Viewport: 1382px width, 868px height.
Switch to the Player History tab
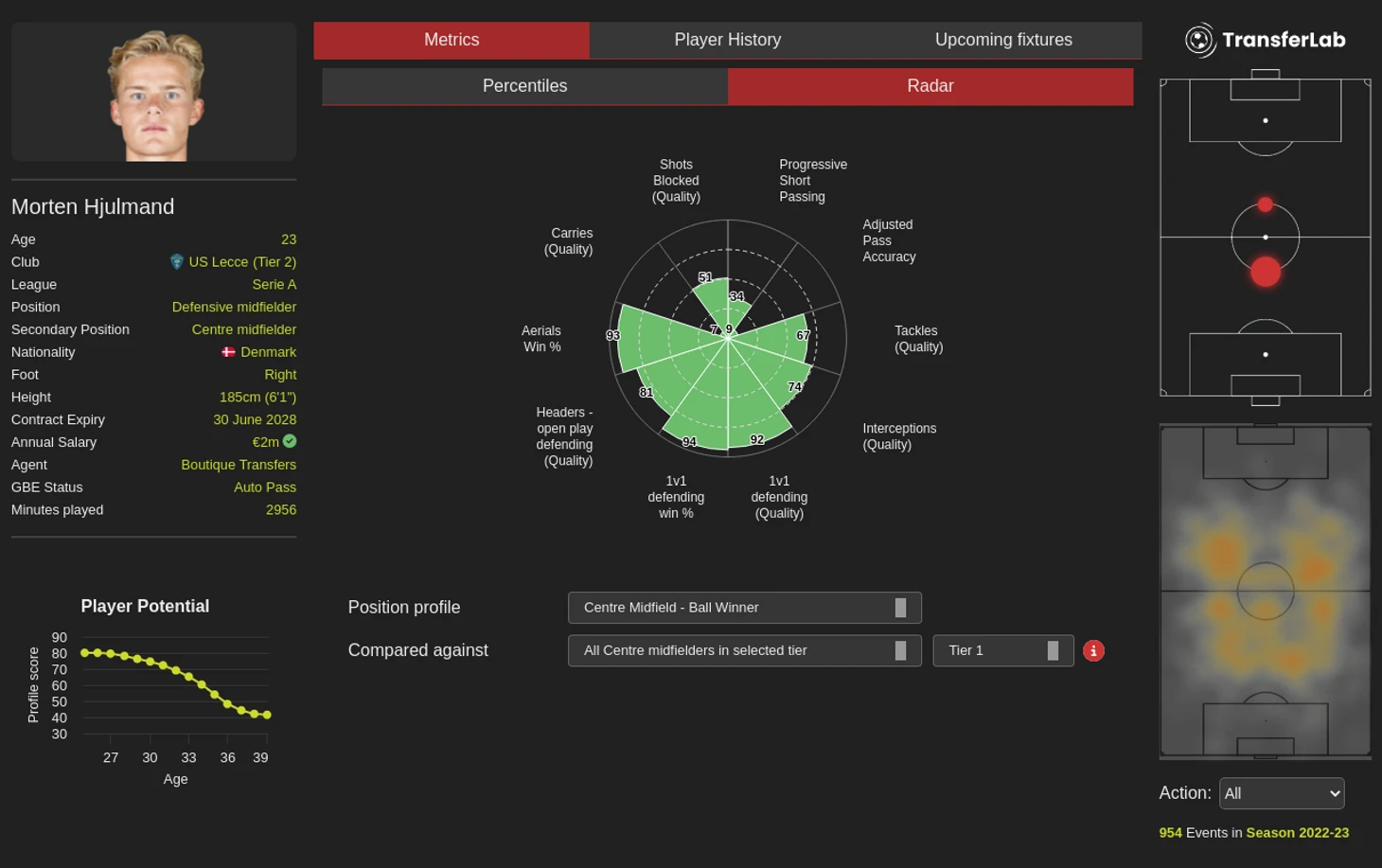(727, 40)
